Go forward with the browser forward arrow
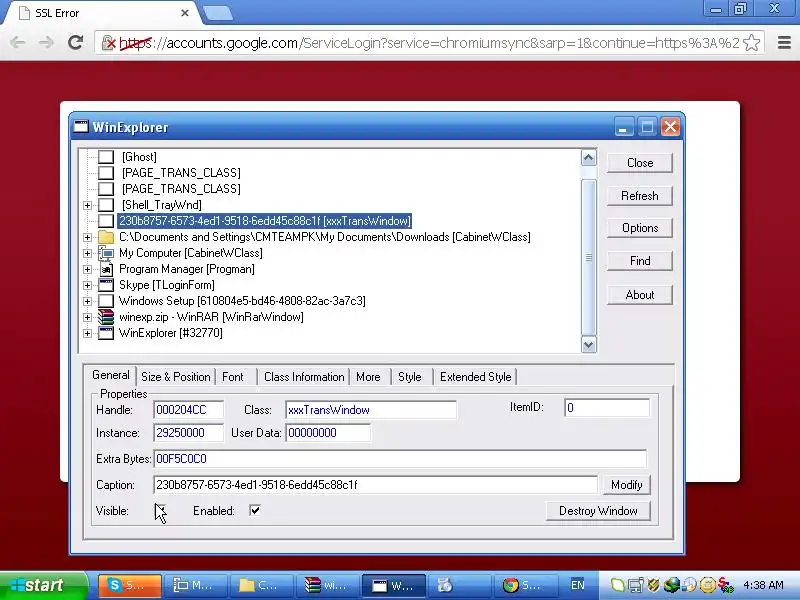Screen dimensions: 800x600 pyautogui.click(x=46, y=42)
